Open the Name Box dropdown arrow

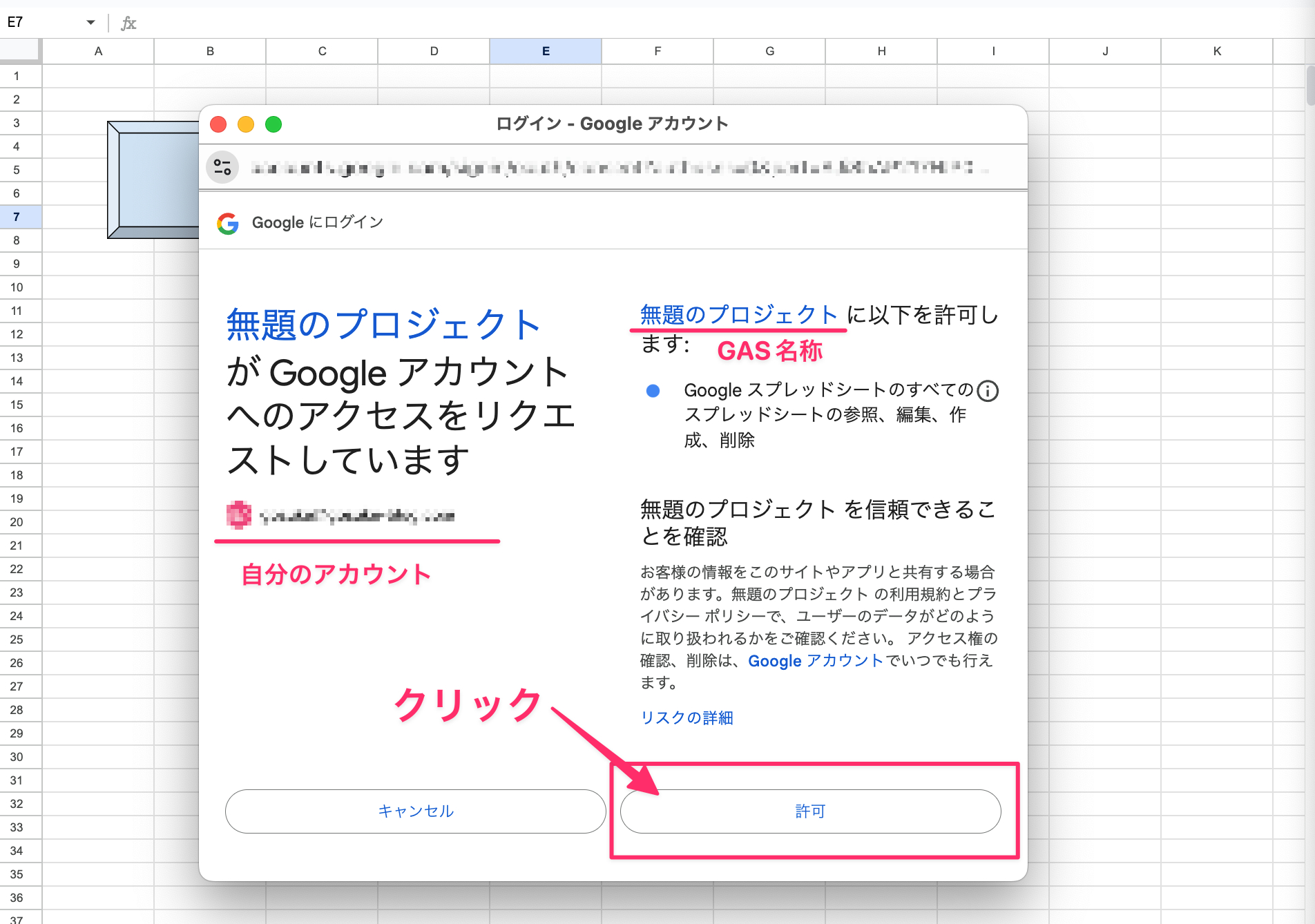coord(90,23)
